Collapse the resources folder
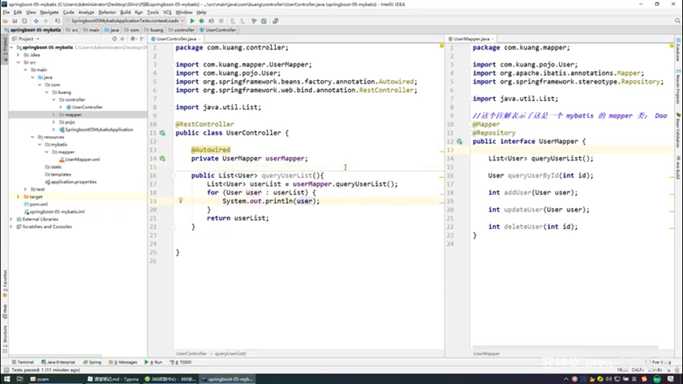 (33, 137)
